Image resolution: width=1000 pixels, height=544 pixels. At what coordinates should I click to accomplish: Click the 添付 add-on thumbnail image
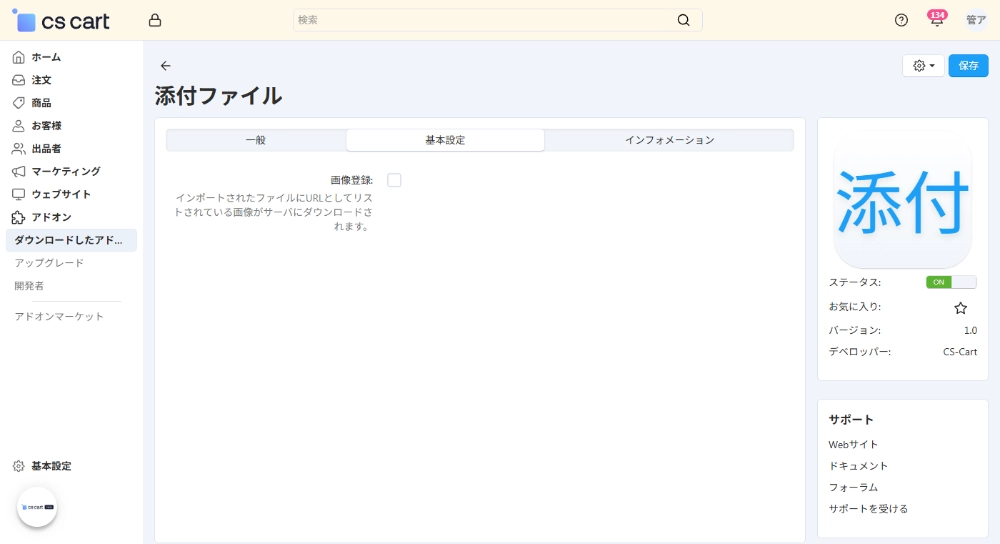[902, 200]
